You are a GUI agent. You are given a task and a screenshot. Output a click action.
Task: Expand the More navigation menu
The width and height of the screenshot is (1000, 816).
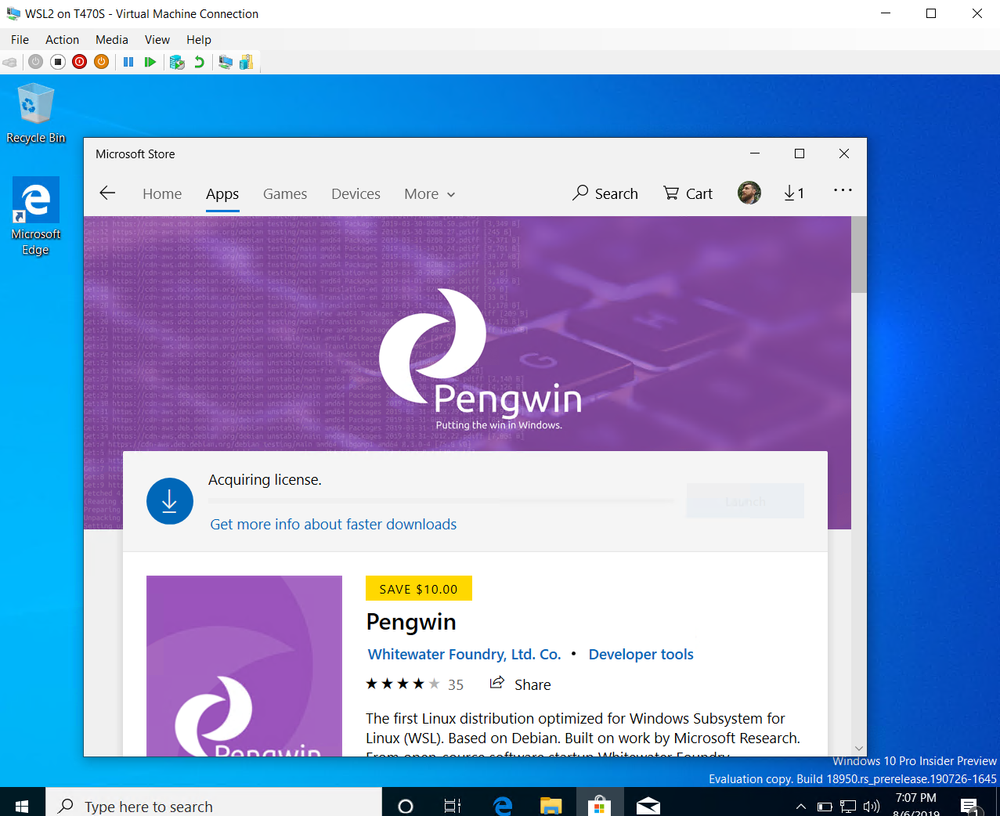429,193
